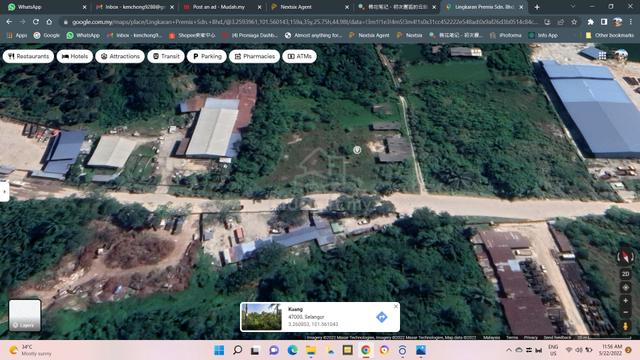This screenshot has width=640, height=360.
Task: Open taskbar Search
Action: [x=237, y=350]
